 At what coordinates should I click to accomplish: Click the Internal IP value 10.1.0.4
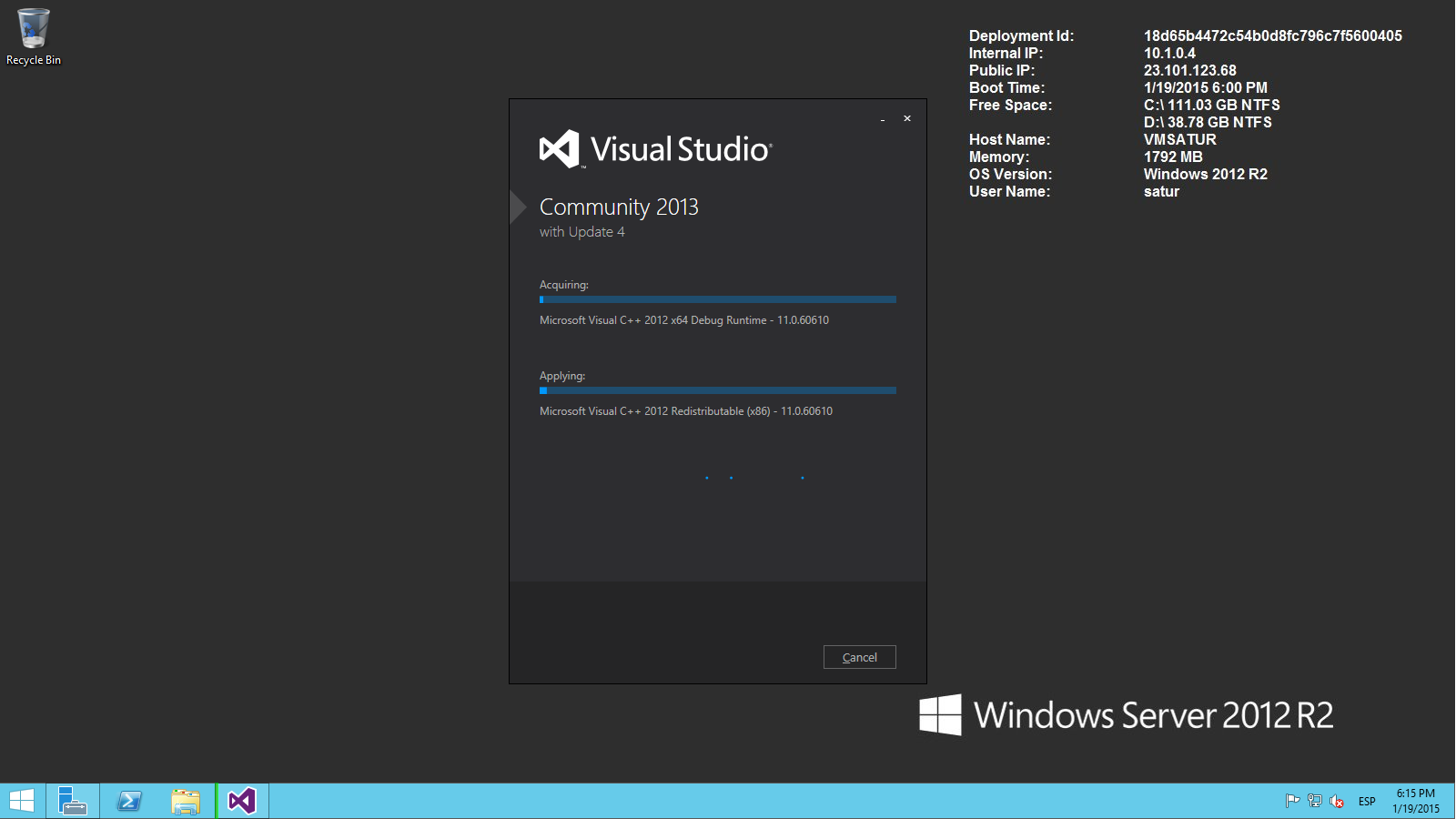tap(1169, 54)
